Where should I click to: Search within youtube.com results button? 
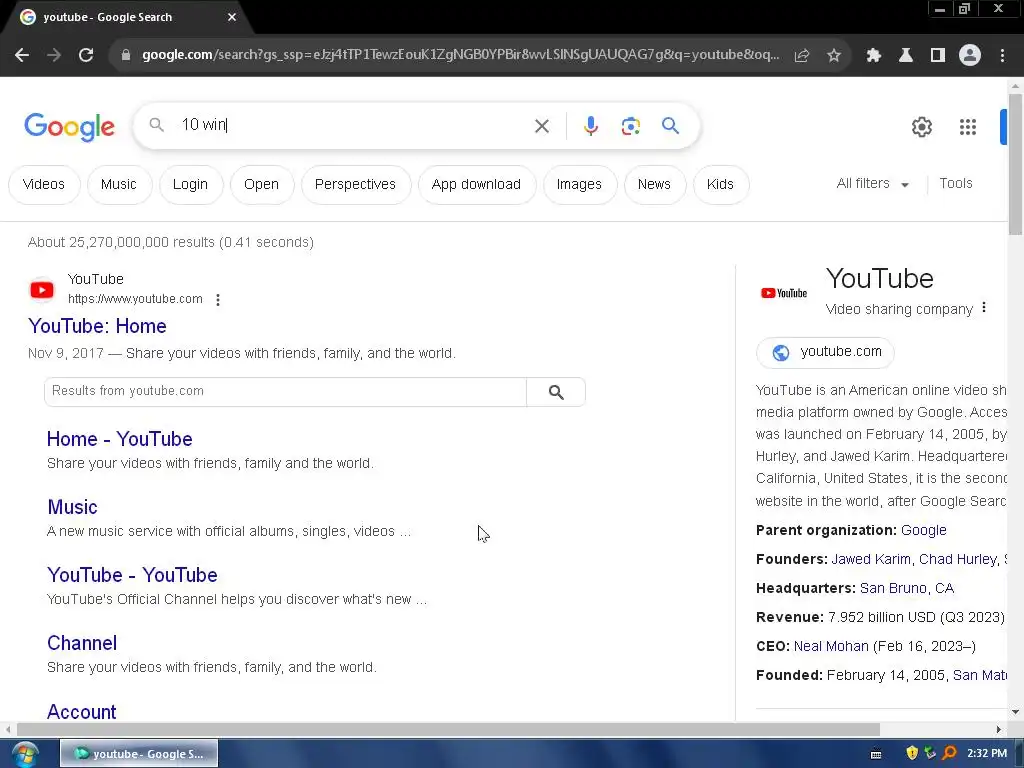coord(556,392)
